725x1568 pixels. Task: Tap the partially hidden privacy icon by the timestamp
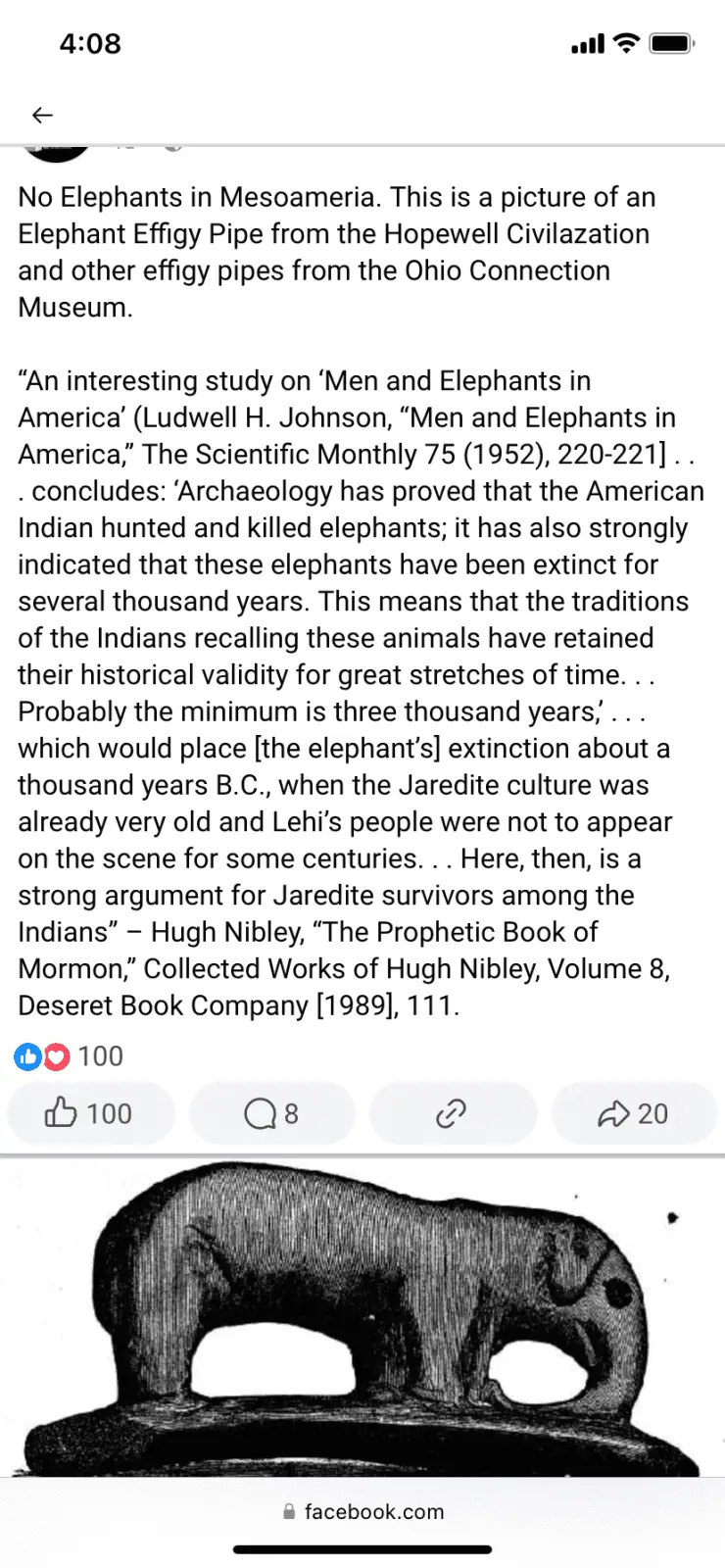click(172, 148)
